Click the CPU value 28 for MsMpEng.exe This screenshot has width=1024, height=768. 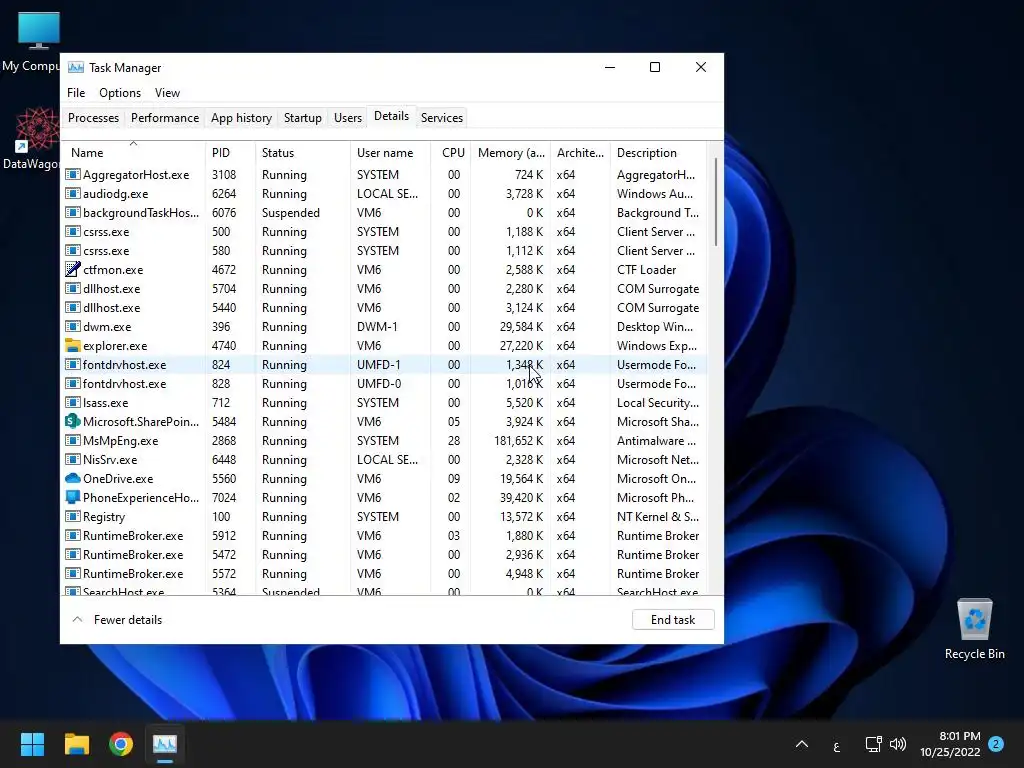click(x=454, y=441)
